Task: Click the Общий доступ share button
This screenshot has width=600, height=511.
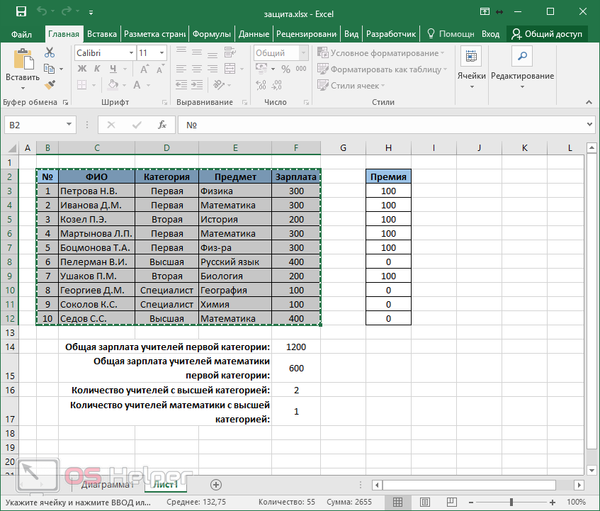Action: point(547,34)
